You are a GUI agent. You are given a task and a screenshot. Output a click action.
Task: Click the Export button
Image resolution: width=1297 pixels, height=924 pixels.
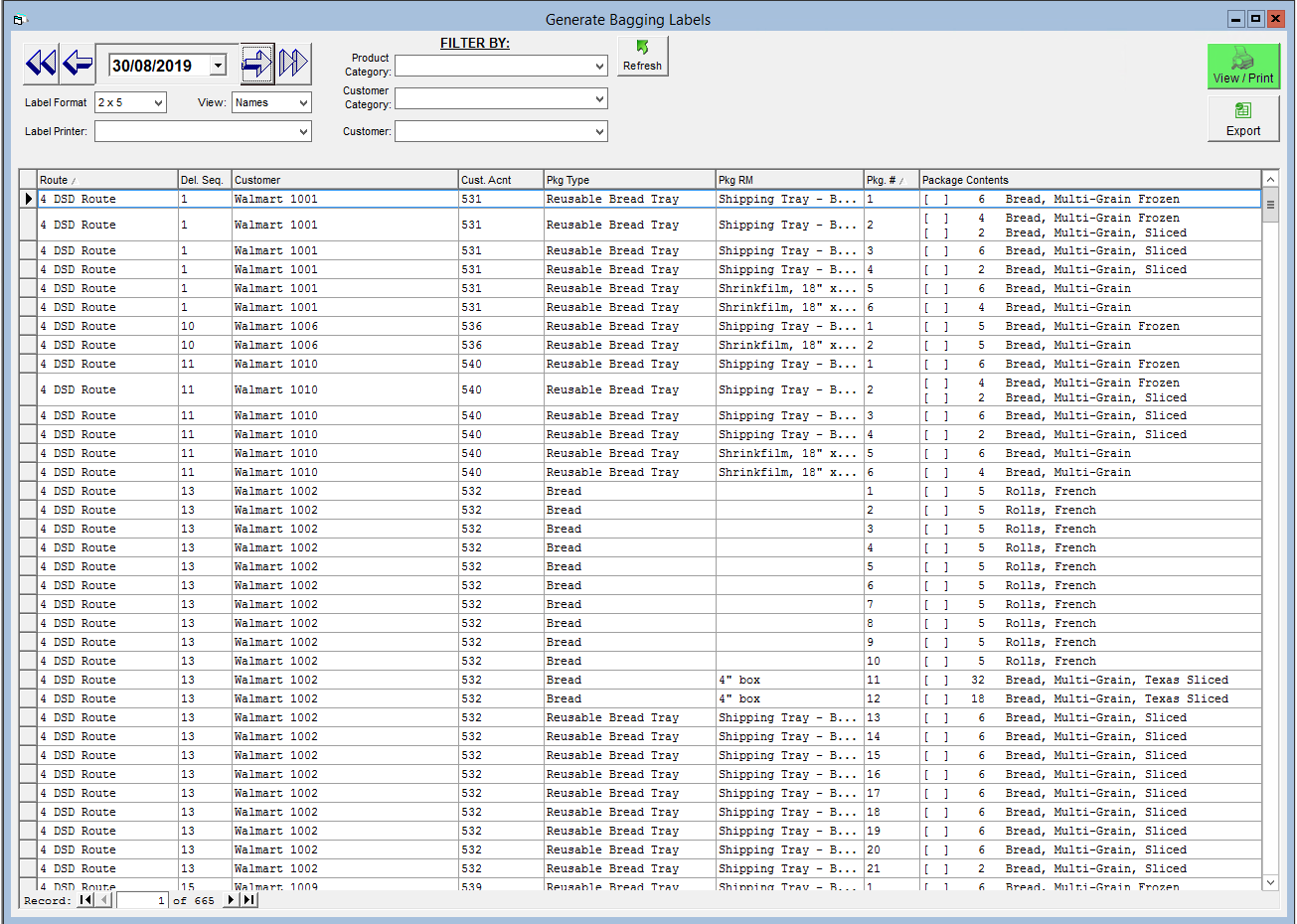click(1243, 118)
